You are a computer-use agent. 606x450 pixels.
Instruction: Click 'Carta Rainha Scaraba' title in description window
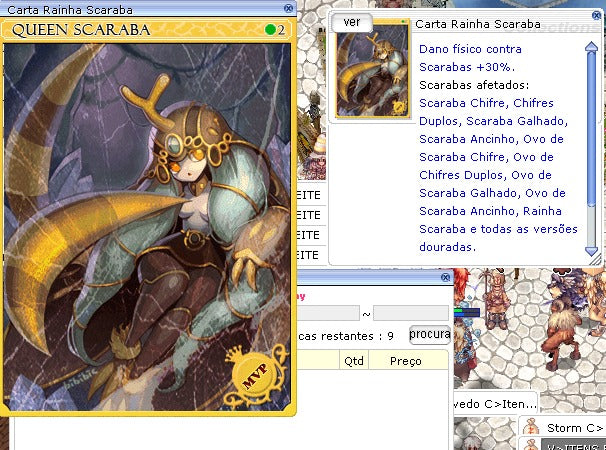pos(478,24)
